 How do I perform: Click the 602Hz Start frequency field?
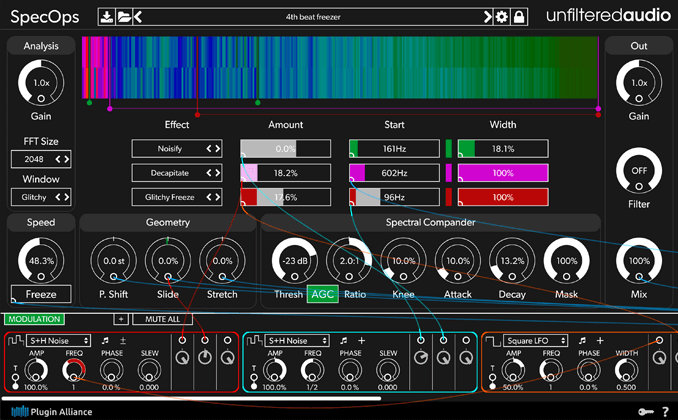pos(393,173)
